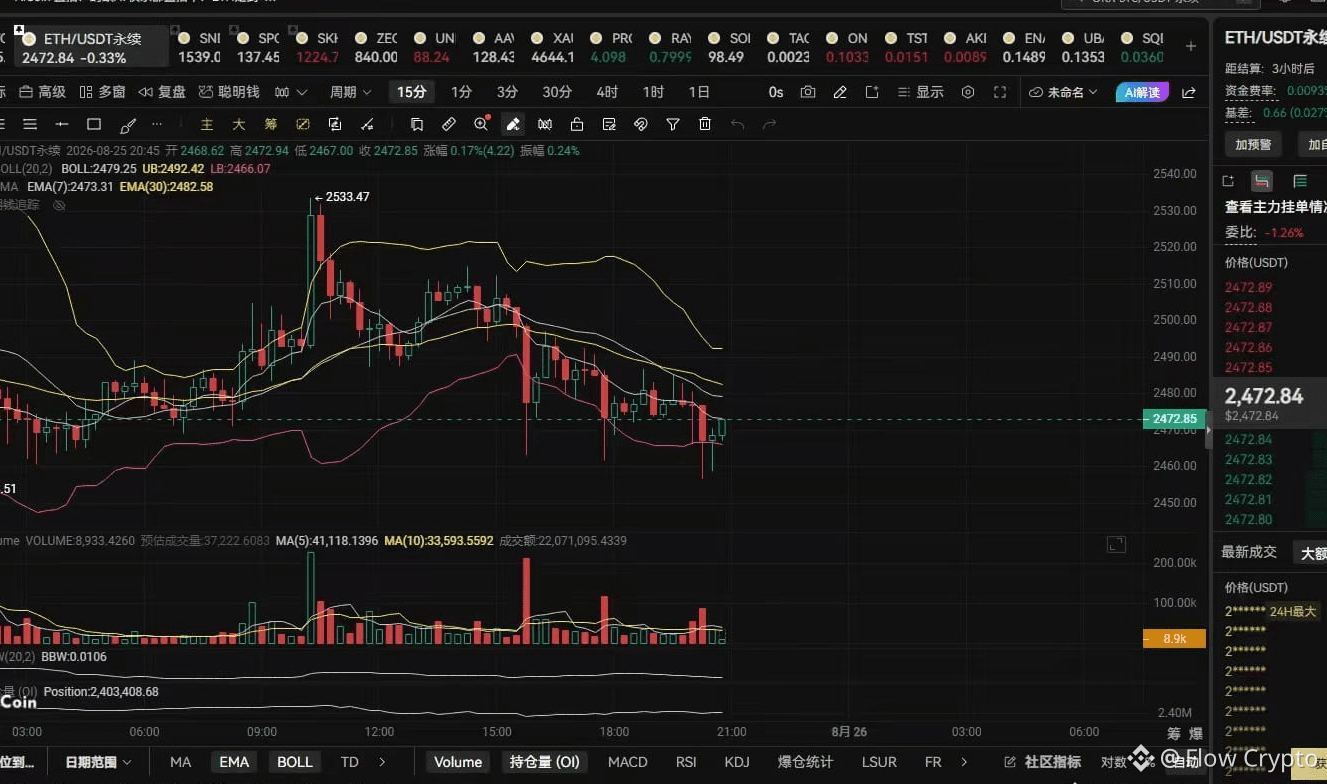Enable the MACD indicator
1327x784 pixels.
pos(628,762)
